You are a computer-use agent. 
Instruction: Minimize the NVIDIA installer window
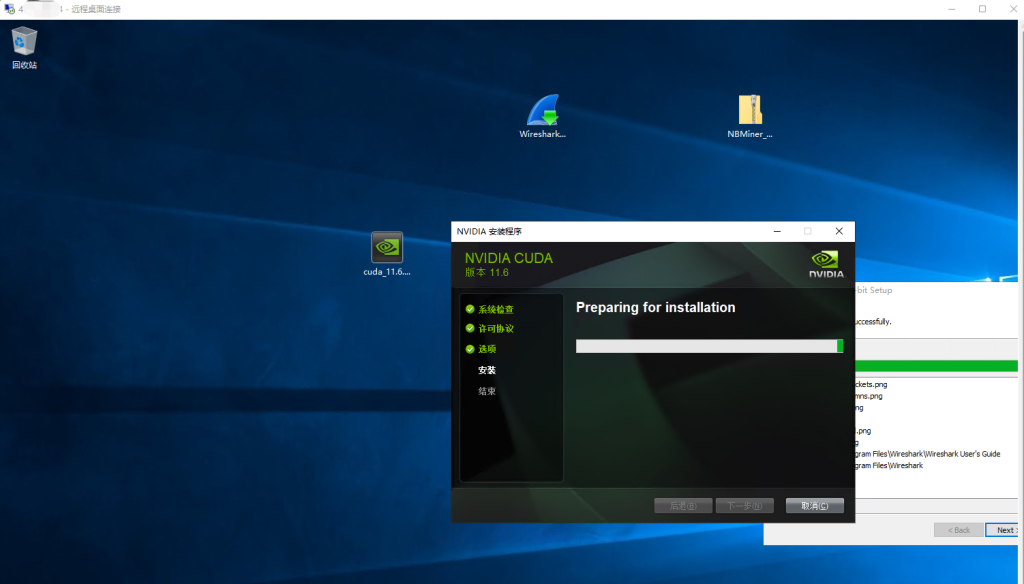[777, 231]
